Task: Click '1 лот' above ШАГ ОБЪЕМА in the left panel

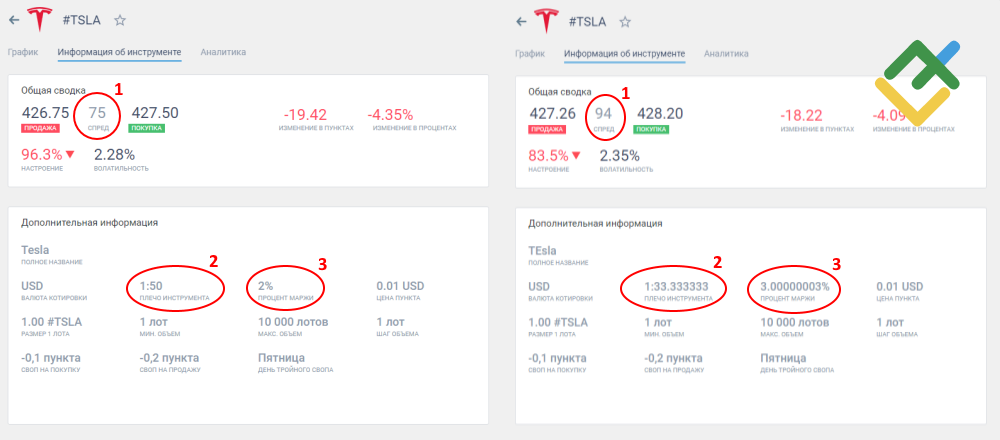Action: point(390,322)
